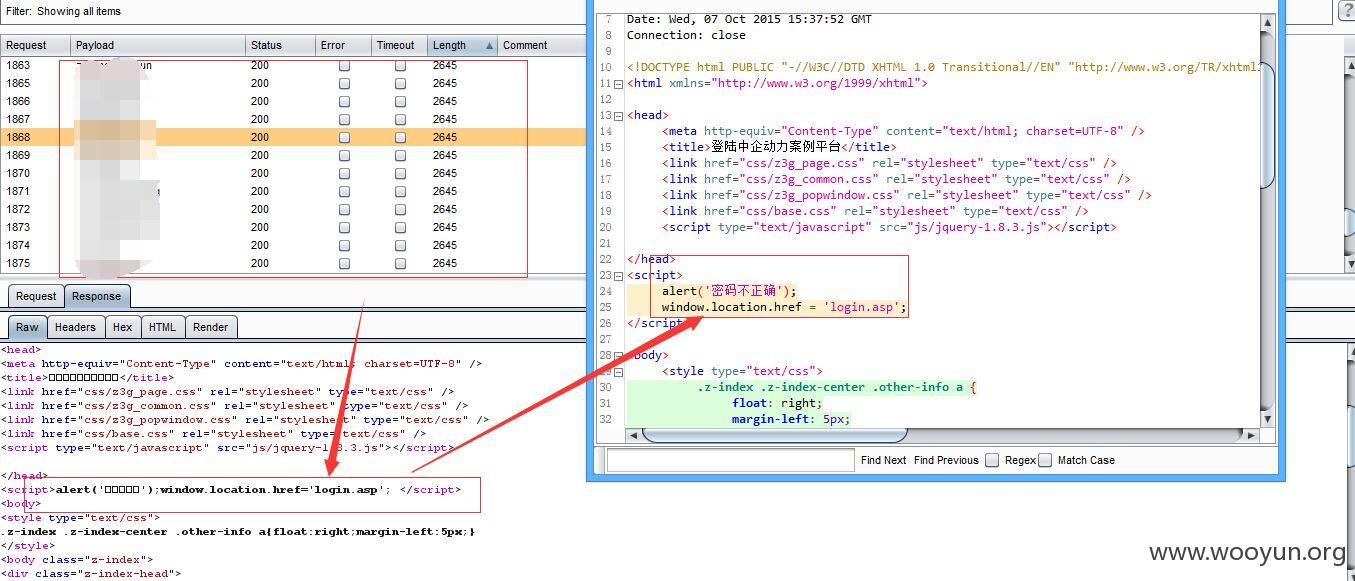Toggle Error checkbox for request 1867
The image size is (1355, 581).
click(x=344, y=119)
